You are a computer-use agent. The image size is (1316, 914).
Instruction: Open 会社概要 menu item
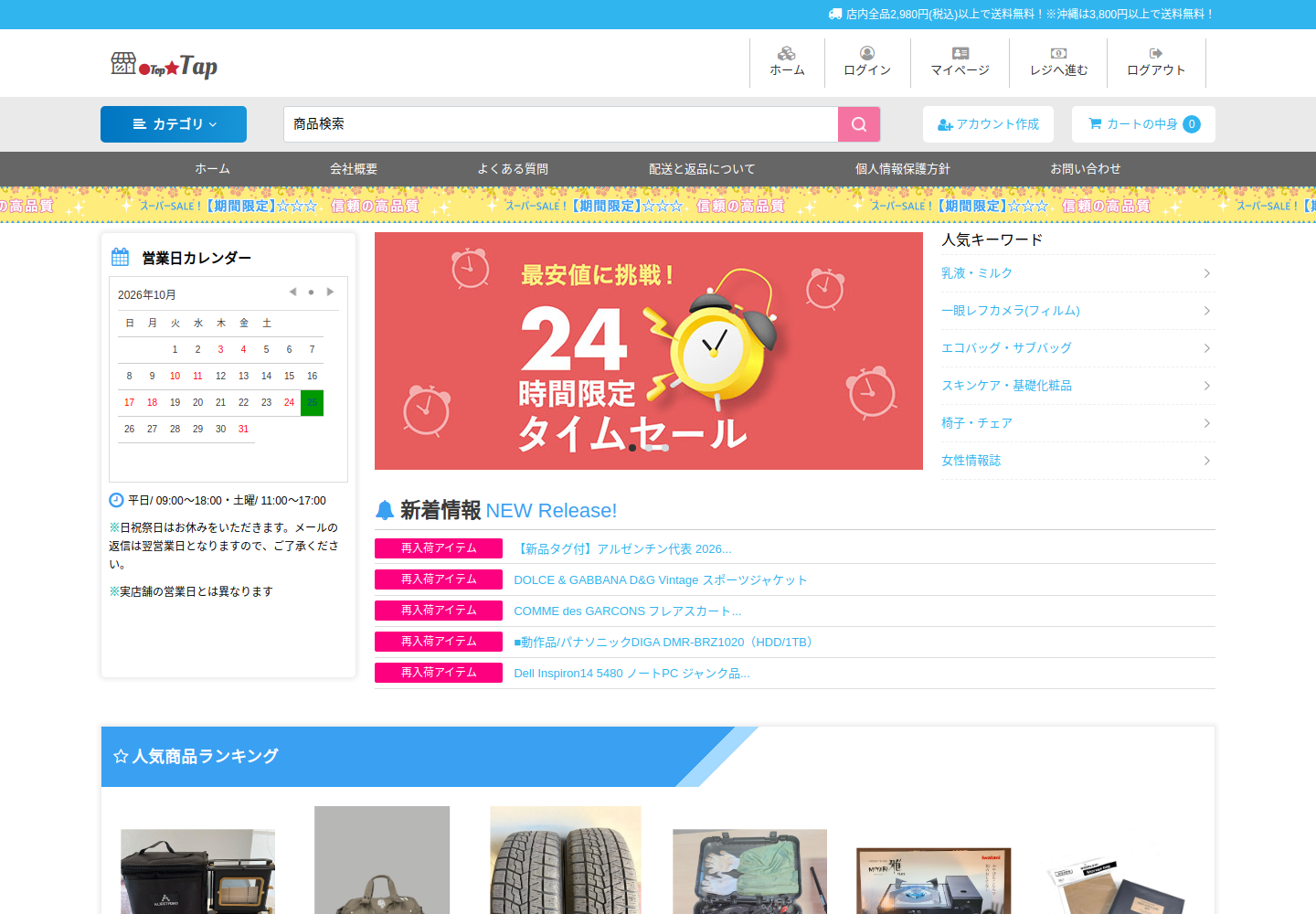[x=354, y=169]
